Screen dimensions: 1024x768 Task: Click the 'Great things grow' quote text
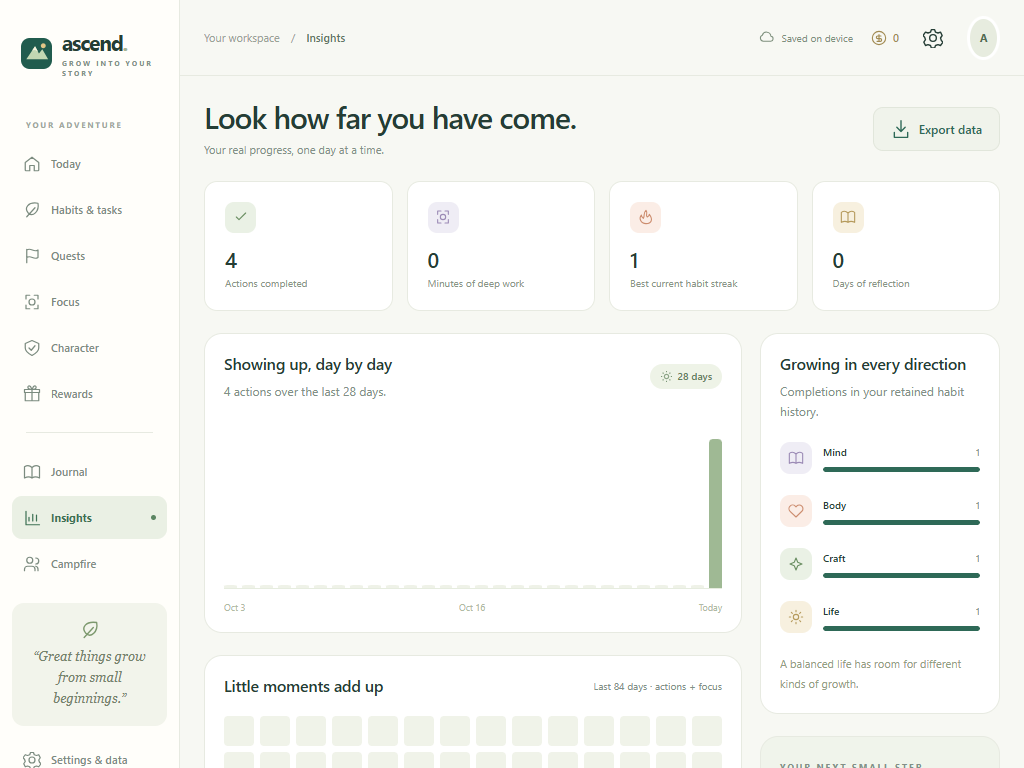89,677
